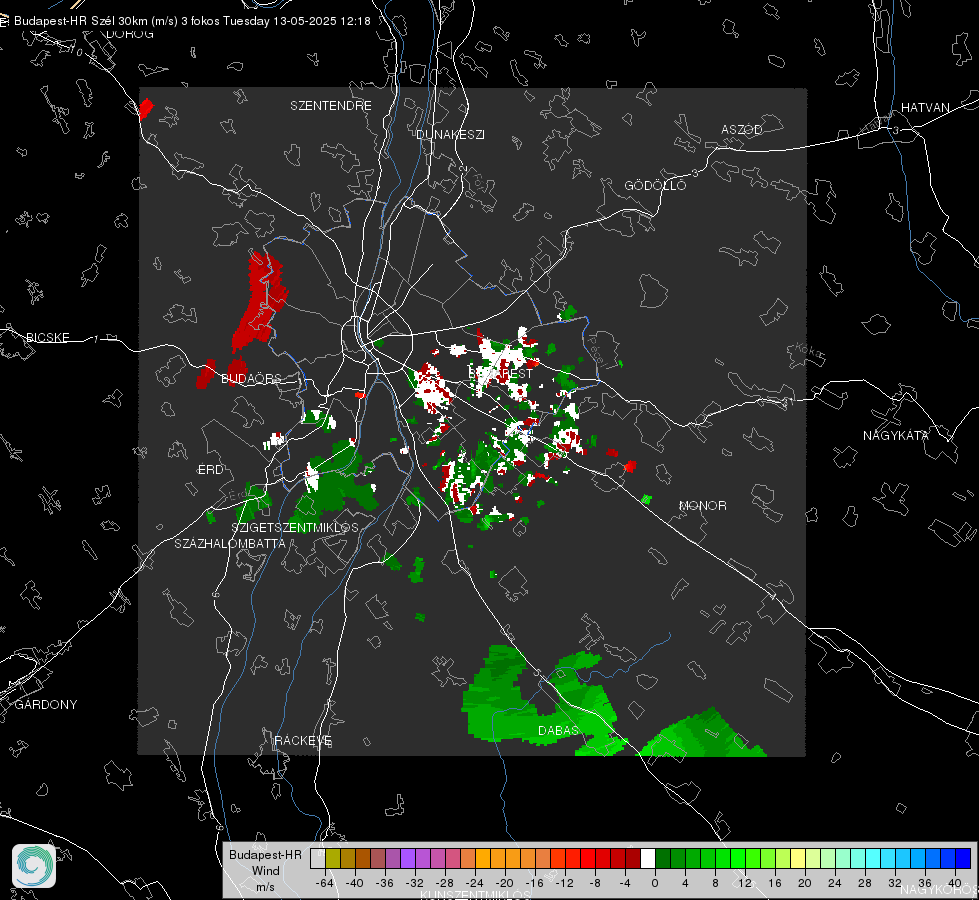This screenshot has height=900, width=979.
Task: Click the BUDAPEST city label
Action: [501, 373]
